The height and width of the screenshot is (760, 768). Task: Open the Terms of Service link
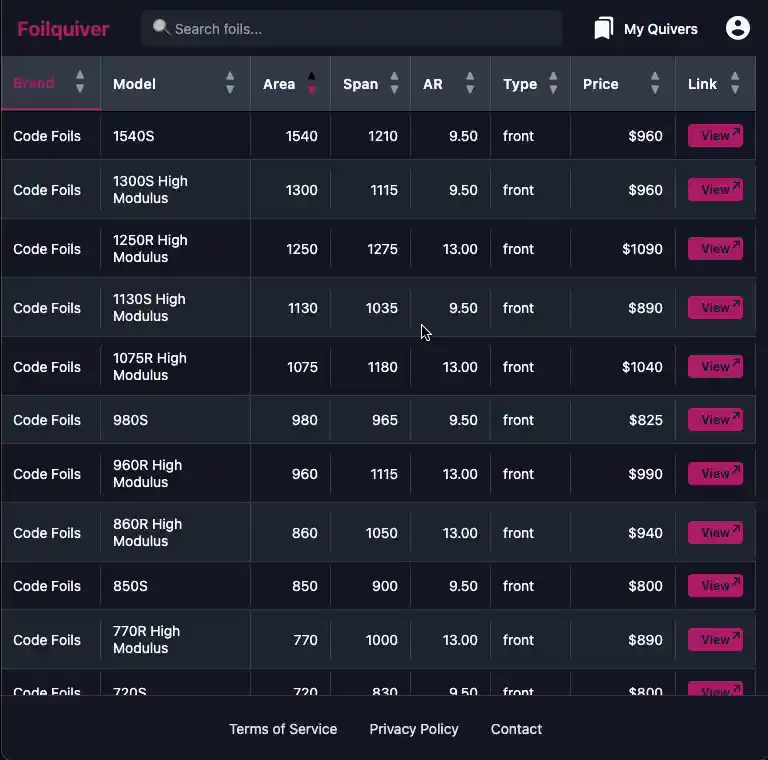click(x=283, y=729)
